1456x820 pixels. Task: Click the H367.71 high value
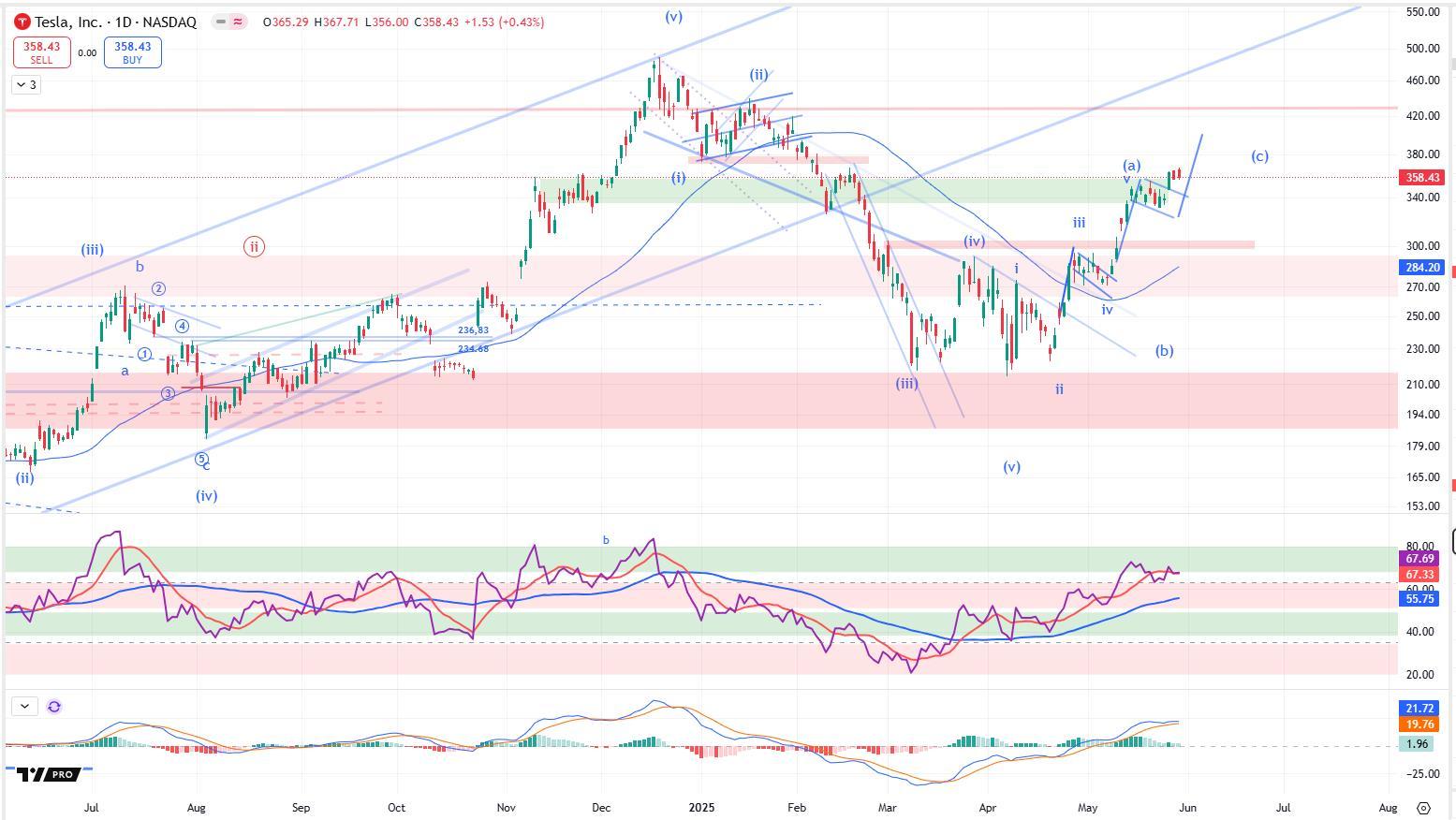click(x=336, y=22)
